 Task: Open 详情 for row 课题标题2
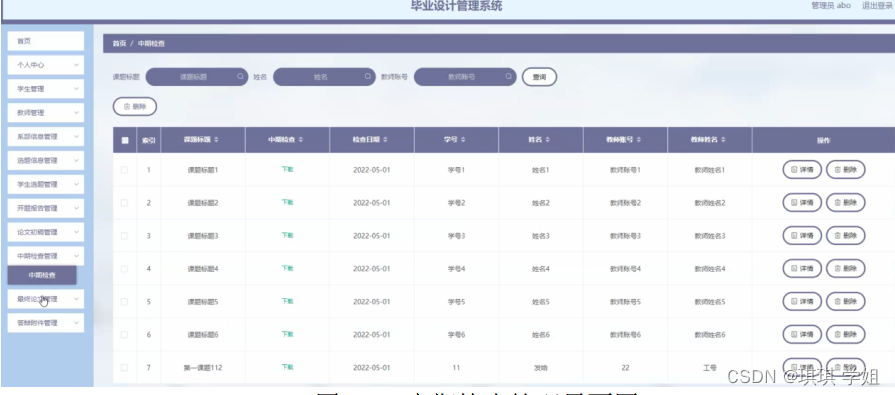pyautogui.click(x=802, y=203)
